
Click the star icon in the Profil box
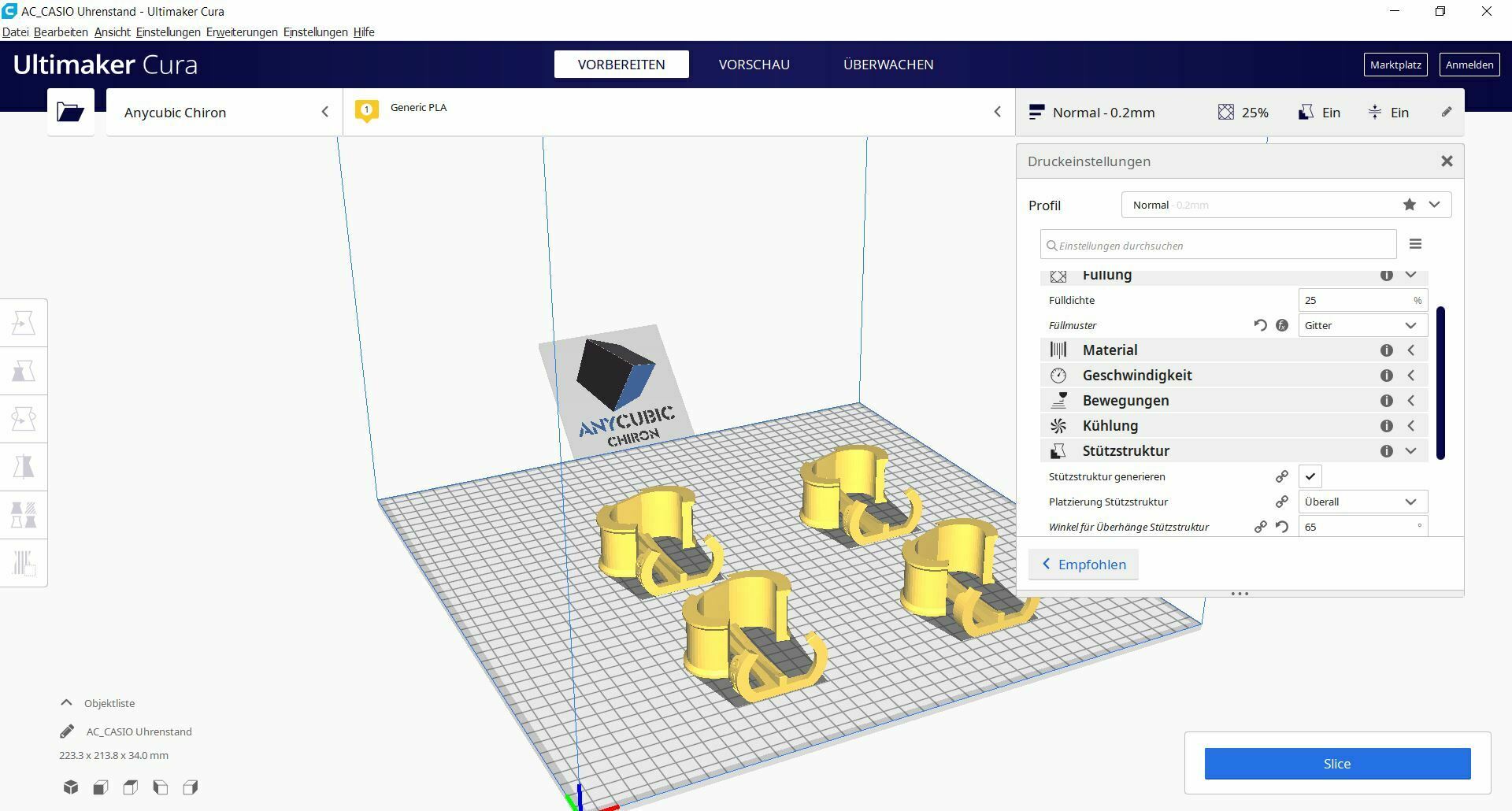[1409, 205]
